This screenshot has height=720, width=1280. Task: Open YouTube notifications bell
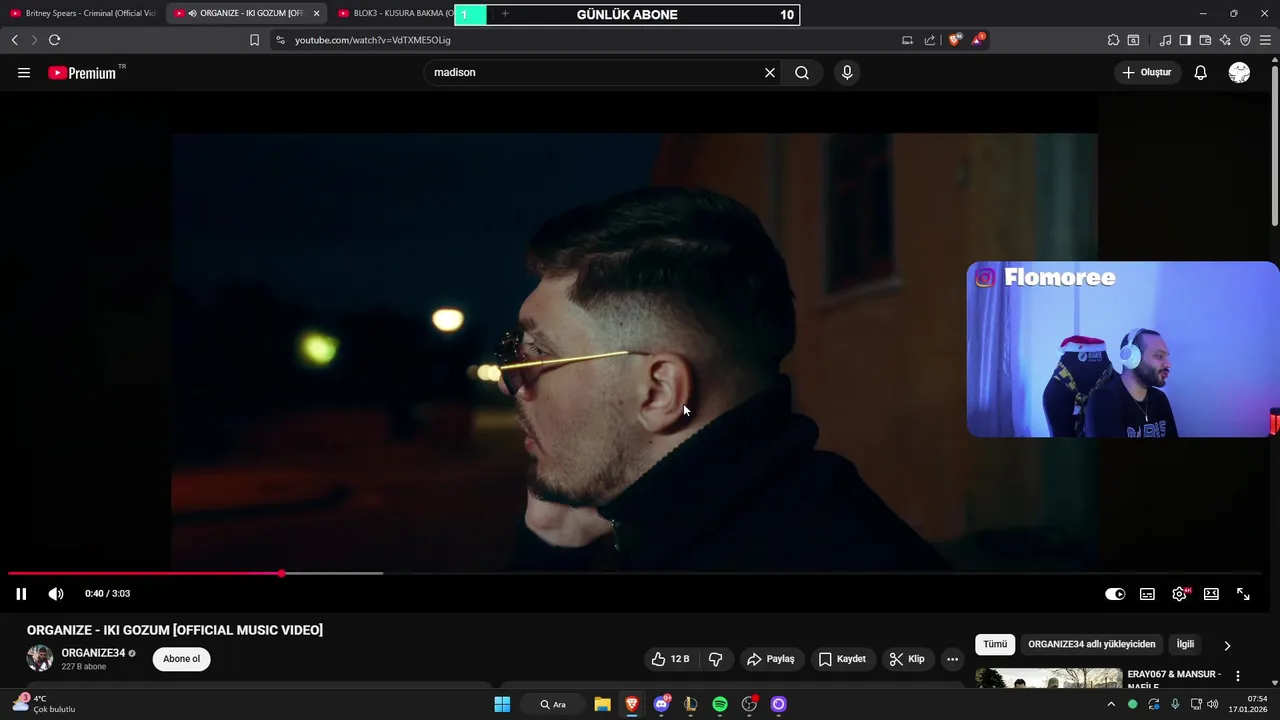click(x=1200, y=72)
